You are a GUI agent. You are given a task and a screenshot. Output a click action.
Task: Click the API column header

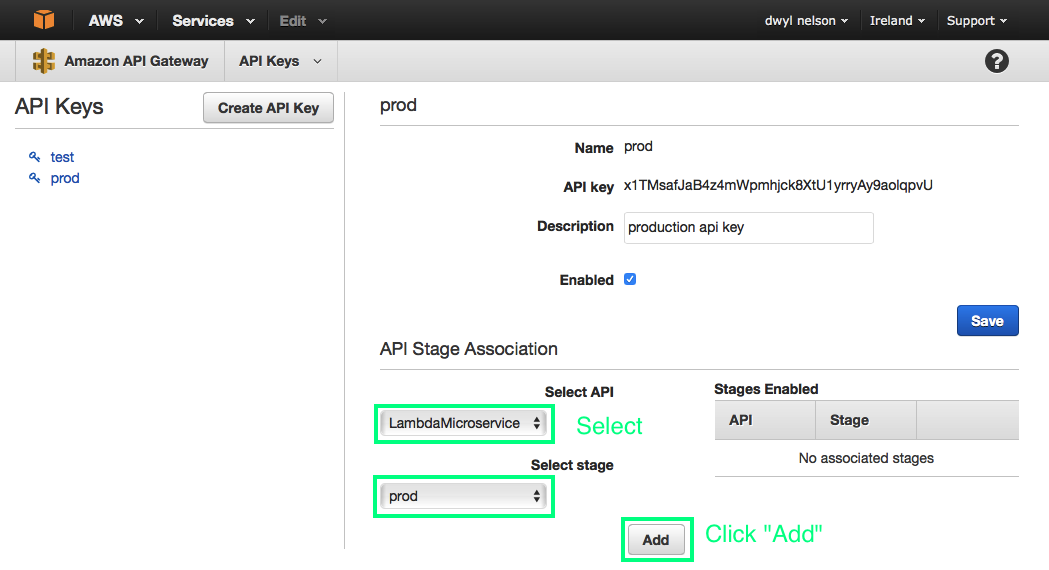pyautogui.click(x=765, y=420)
